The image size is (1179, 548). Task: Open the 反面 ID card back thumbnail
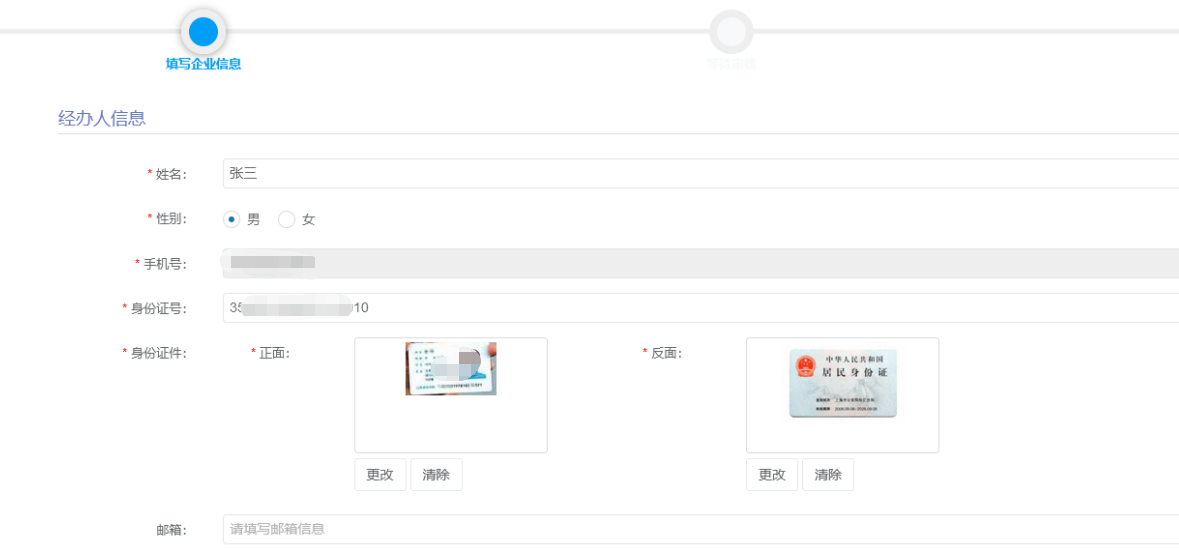pos(842,383)
